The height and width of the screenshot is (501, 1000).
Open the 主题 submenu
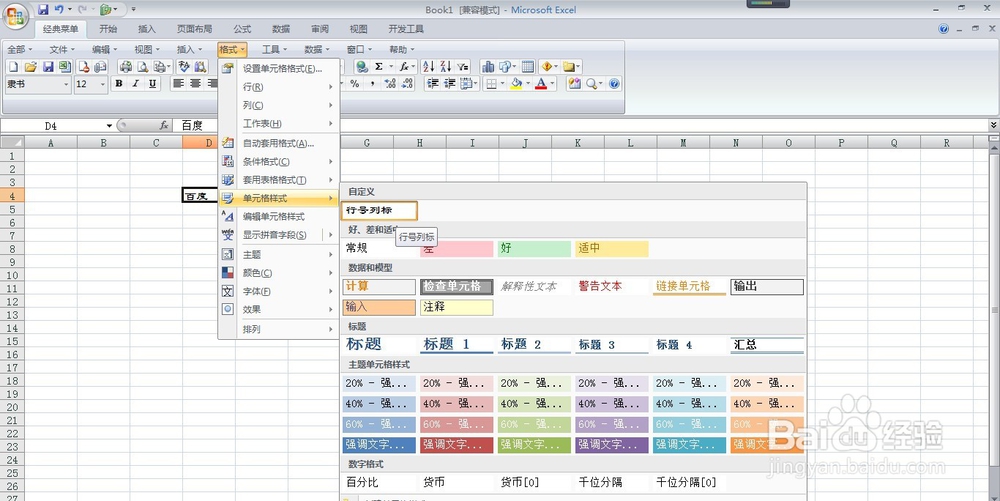tap(279, 254)
